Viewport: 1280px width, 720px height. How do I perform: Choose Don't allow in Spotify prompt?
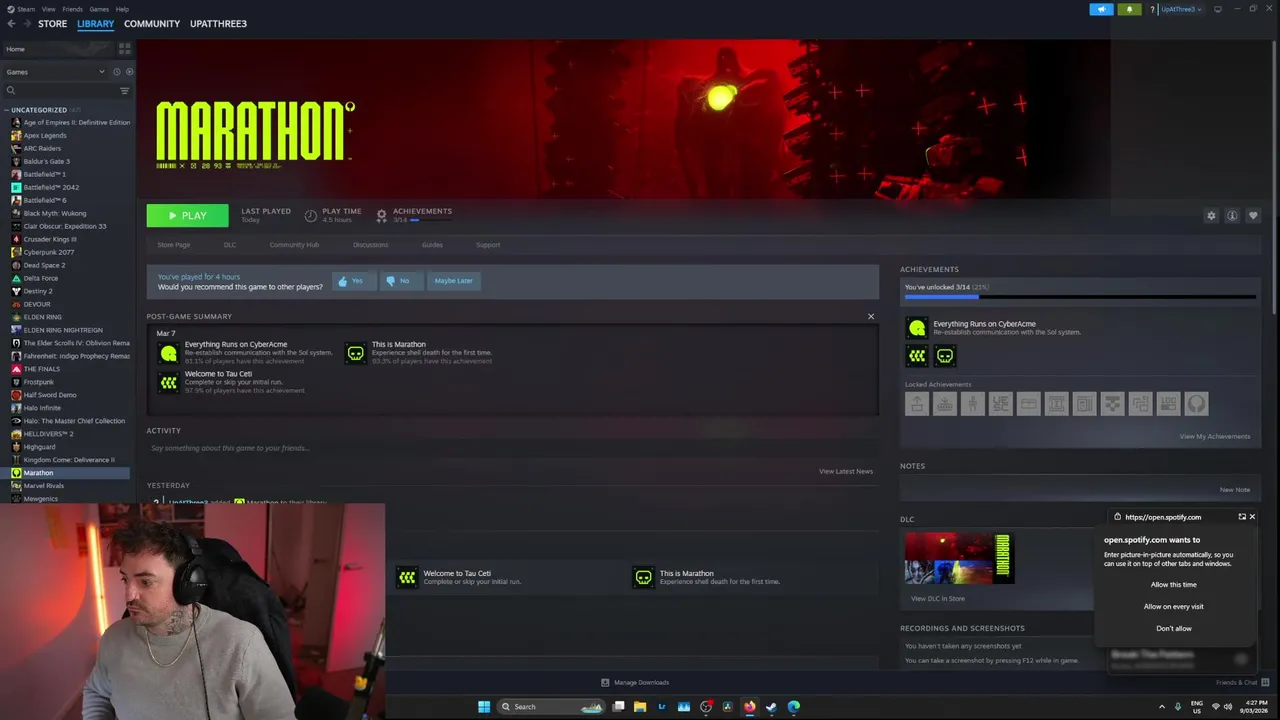point(1174,628)
